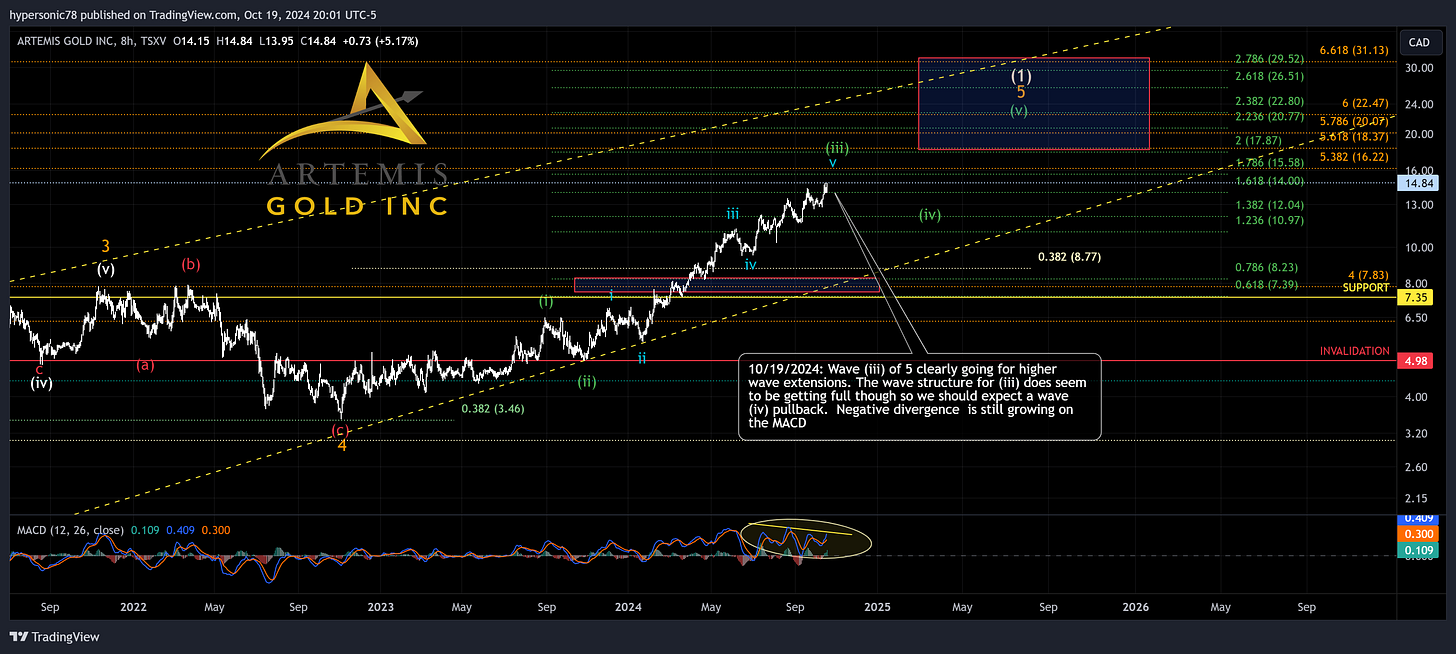
Task: Click the green (ii) wave label
Action: tap(587, 380)
